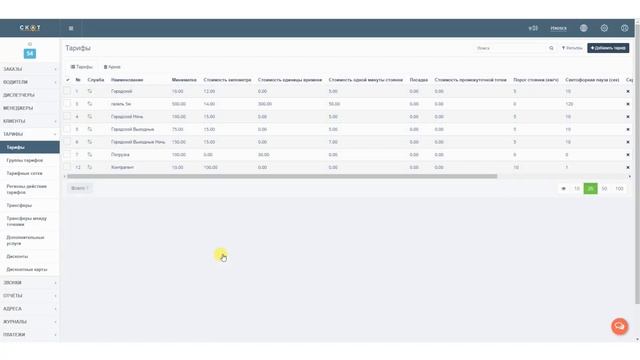This screenshot has height=360, width=640.
Task: Switch to the Архив tab
Action: tap(112, 67)
